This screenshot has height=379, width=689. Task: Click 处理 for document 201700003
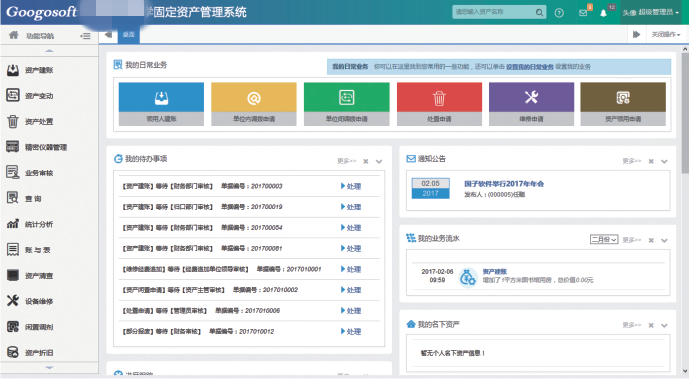coord(351,186)
